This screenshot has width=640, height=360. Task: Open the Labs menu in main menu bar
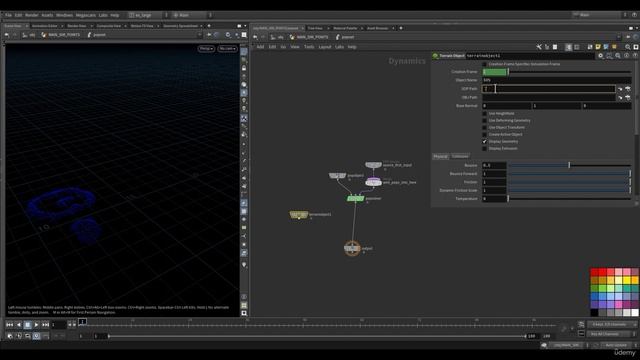103,15
